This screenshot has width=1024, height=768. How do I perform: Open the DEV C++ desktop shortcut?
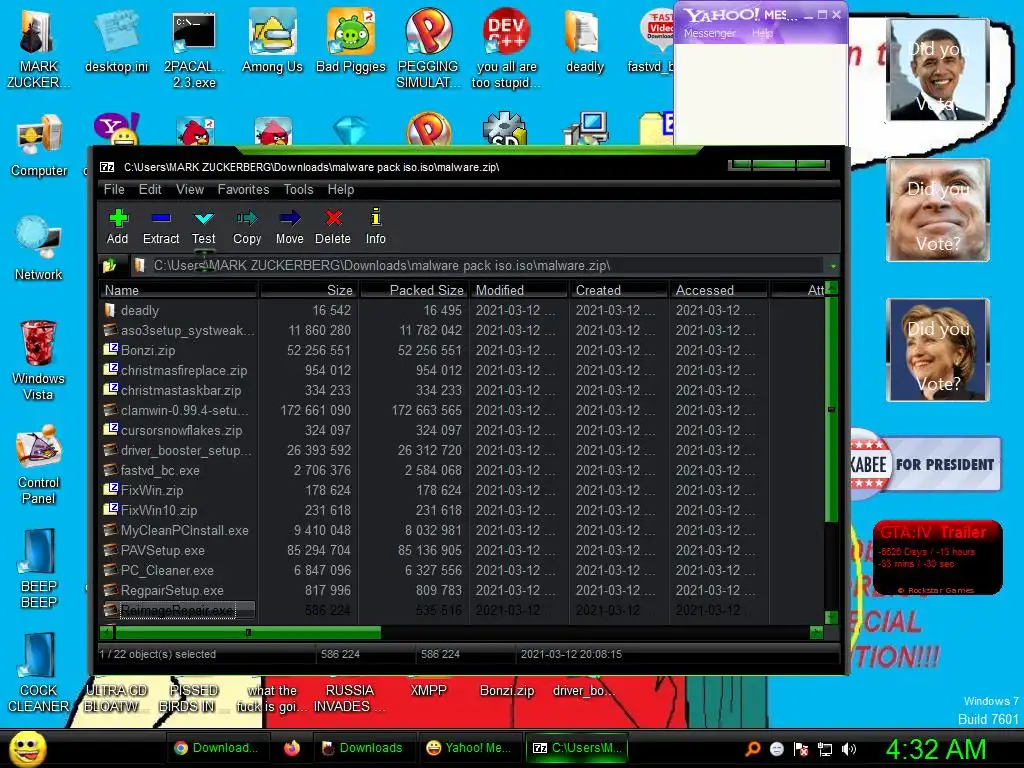(507, 49)
